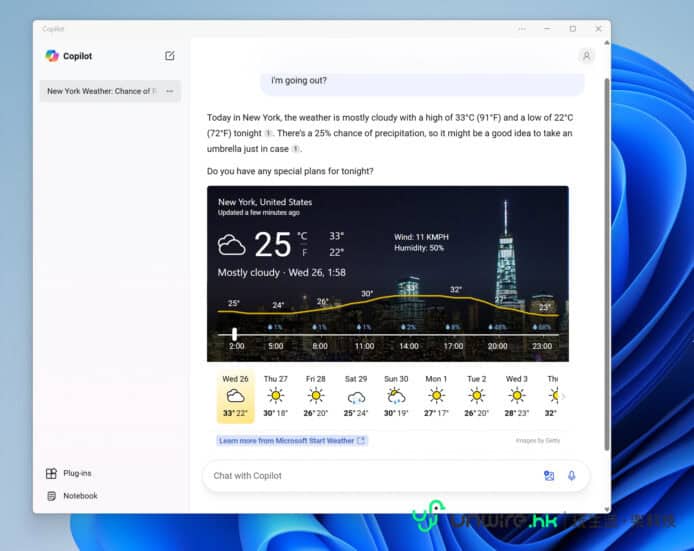694x551 pixels.
Task: Select Thu 27 forecast day
Action: coord(276,397)
